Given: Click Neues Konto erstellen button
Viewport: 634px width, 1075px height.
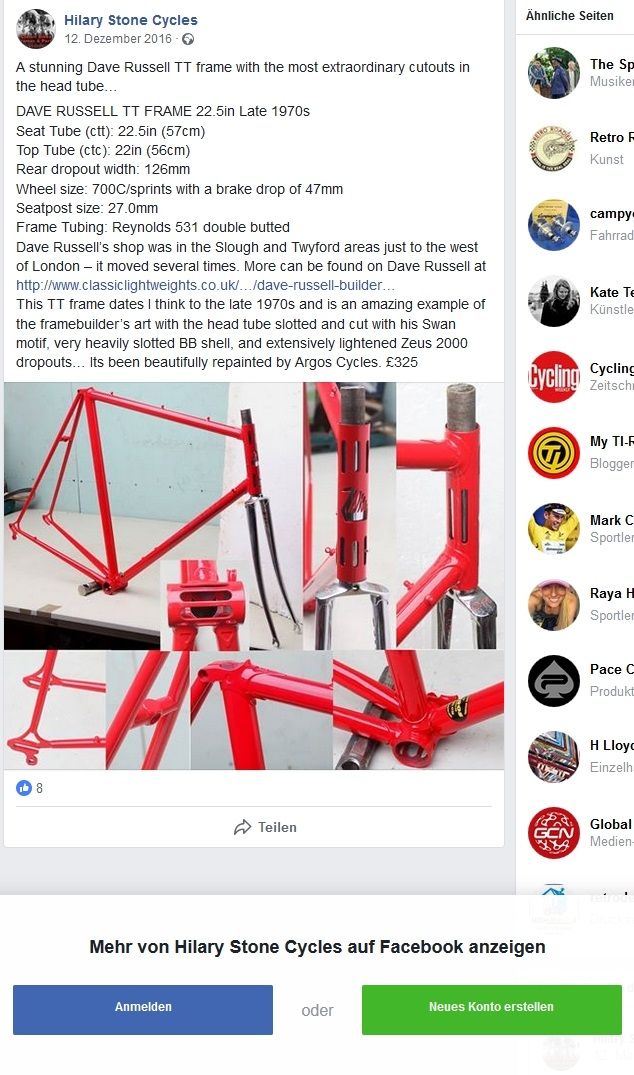Looking at the screenshot, I should coord(491,1009).
